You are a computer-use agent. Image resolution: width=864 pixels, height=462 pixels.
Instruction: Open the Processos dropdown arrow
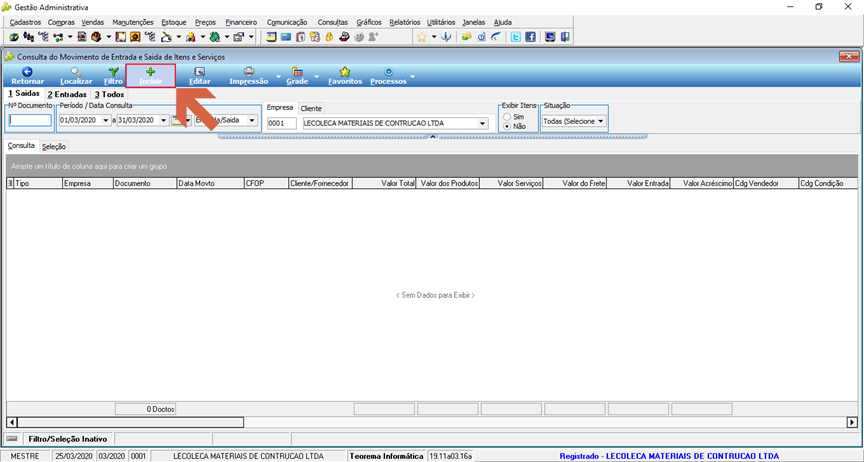coord(413,76)
